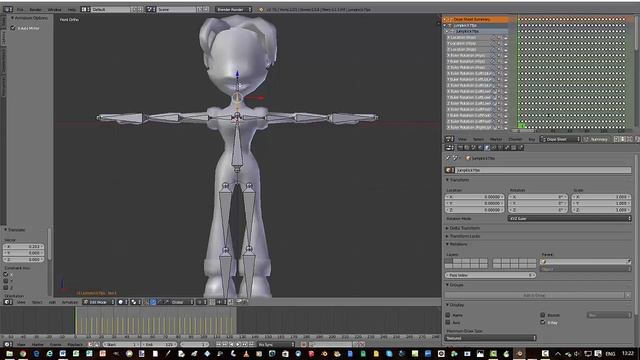Viewport: 640px width, 360px height.
Task: Open the 3D View editor type selector
Action: click(x=8, y=302)
